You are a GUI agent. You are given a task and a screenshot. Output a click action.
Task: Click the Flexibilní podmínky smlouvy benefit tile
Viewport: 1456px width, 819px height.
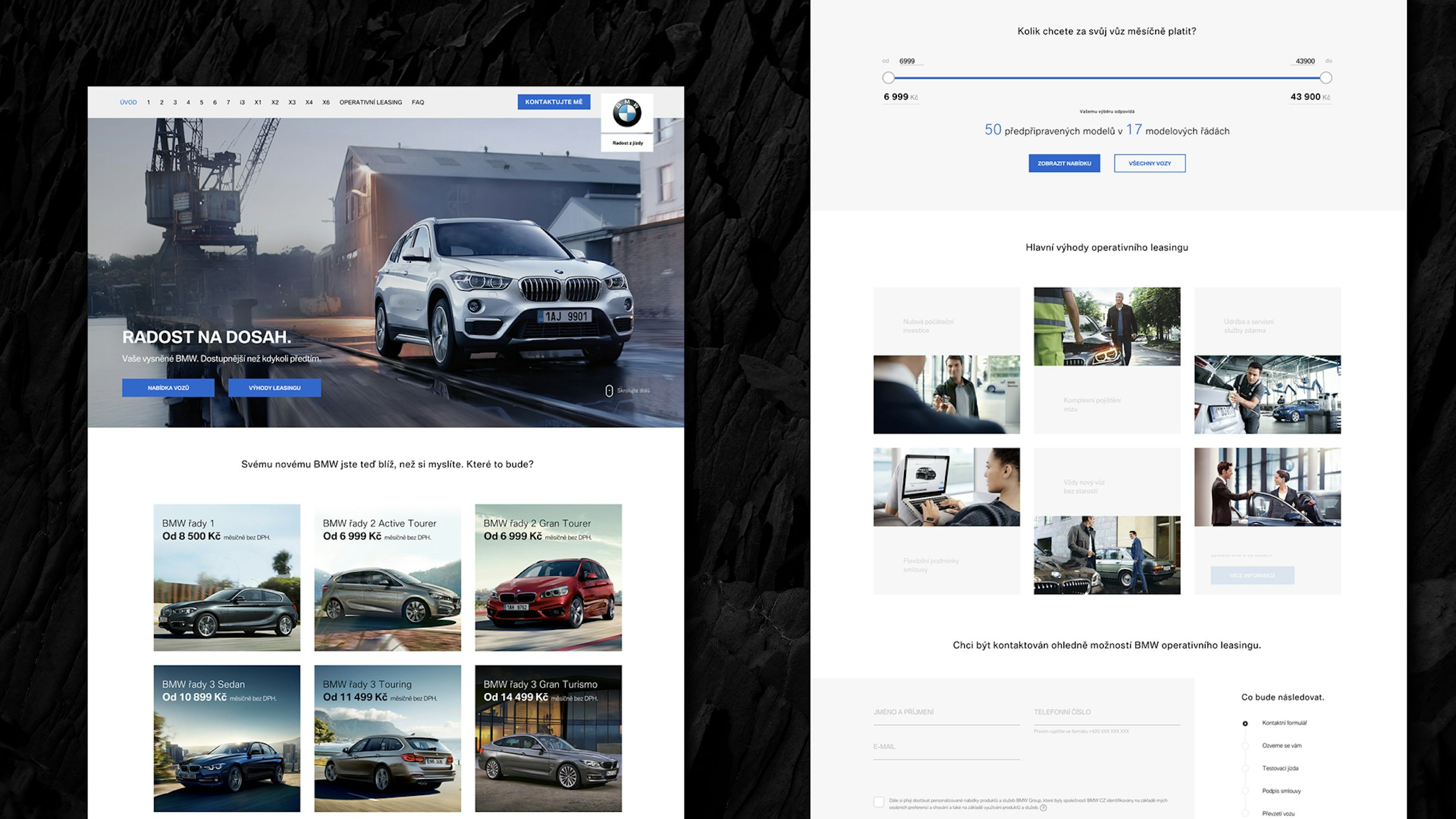(946, 521)
